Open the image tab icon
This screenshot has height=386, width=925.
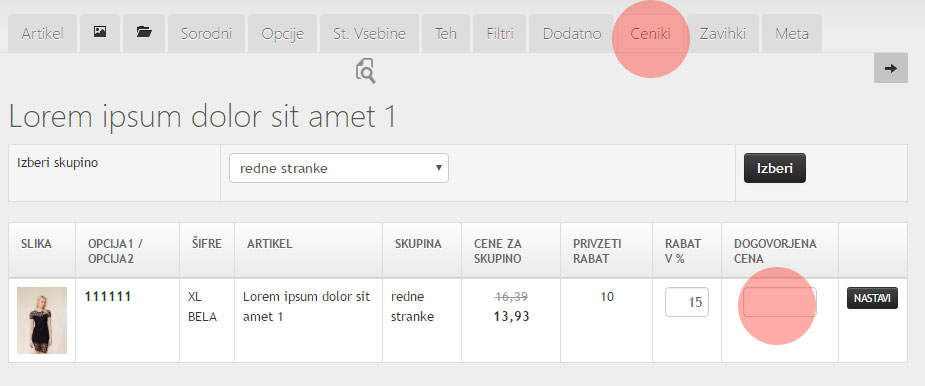(x=100, y=33)
